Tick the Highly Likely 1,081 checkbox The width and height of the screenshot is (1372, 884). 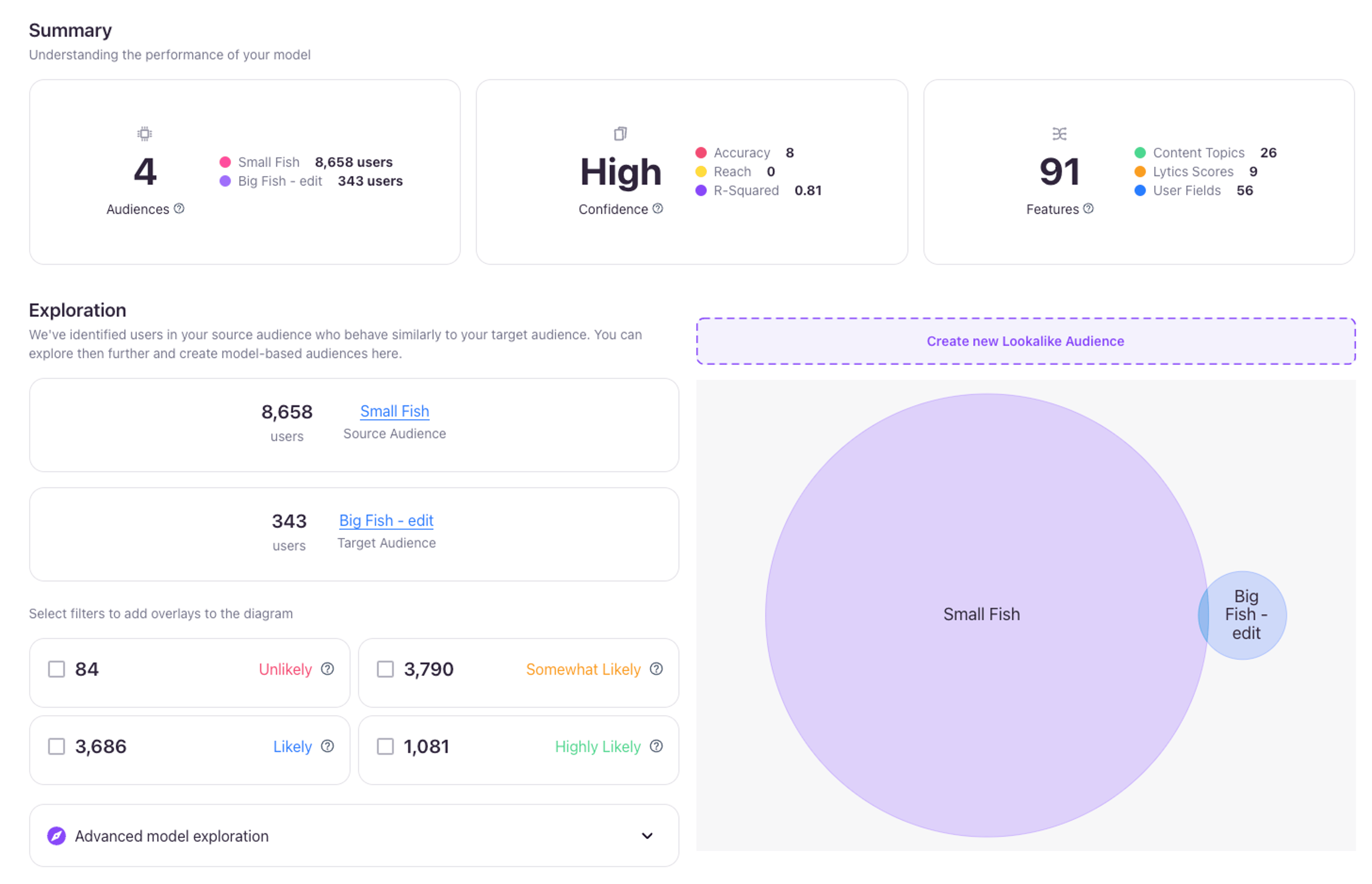(385, 746)
